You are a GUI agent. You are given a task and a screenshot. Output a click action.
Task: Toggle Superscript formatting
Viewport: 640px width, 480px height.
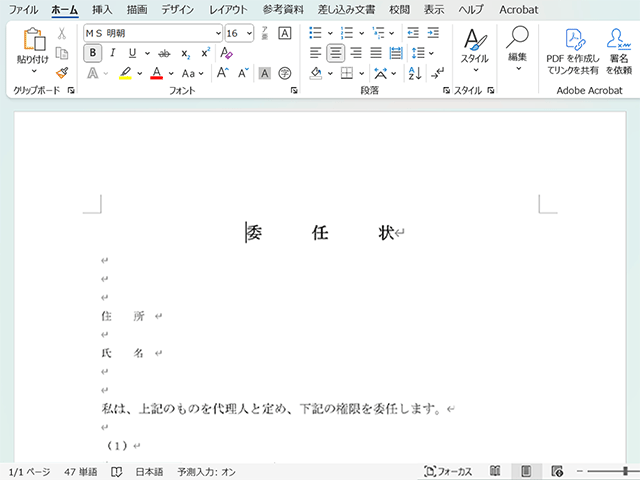(206, 53)
